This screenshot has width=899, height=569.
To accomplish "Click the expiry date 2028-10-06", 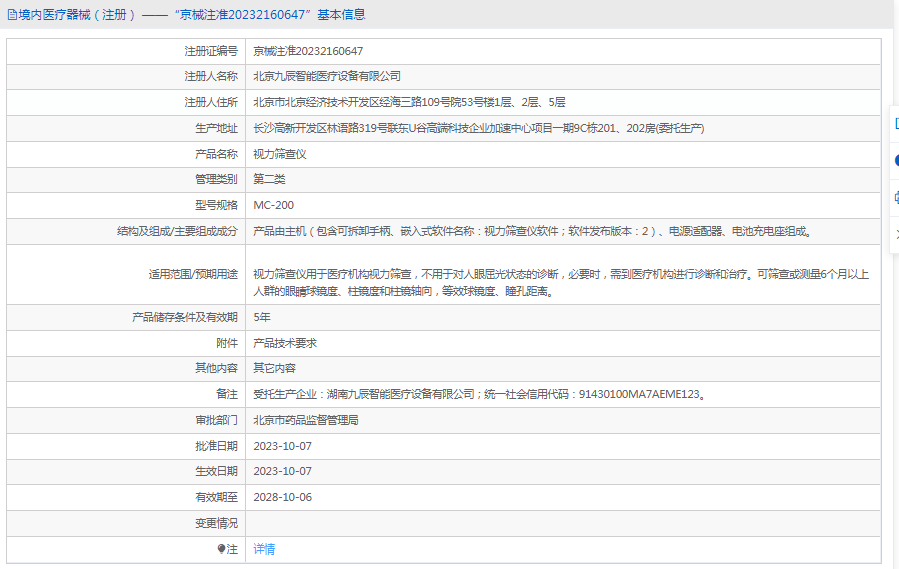I will click(x=283, y=497).
